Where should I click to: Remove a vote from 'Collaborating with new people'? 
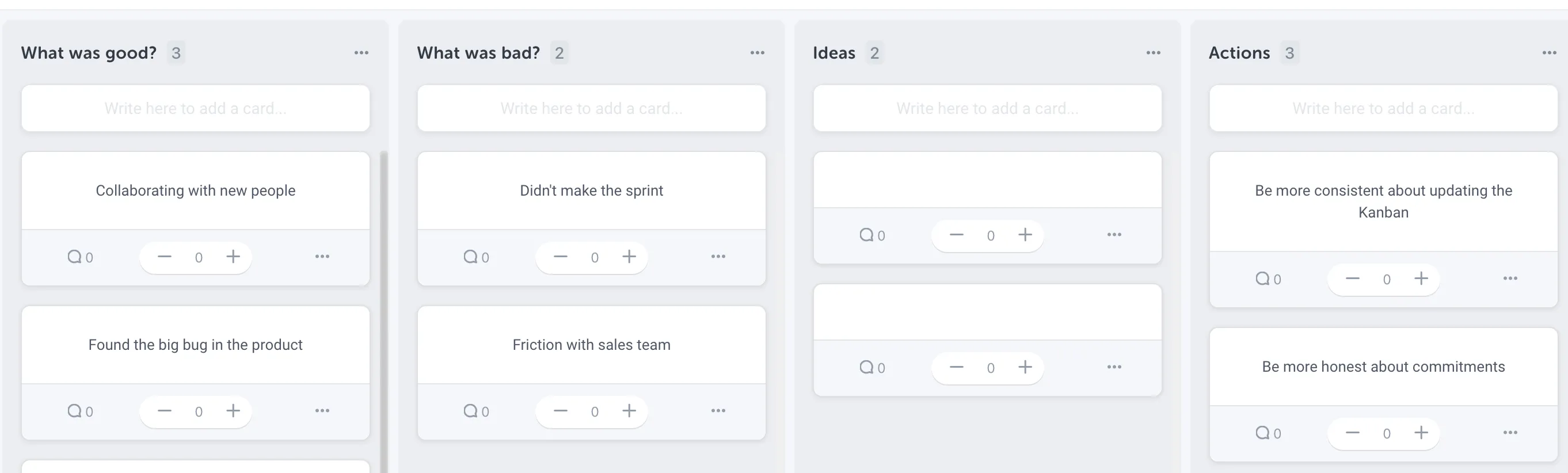coord(165,257)
